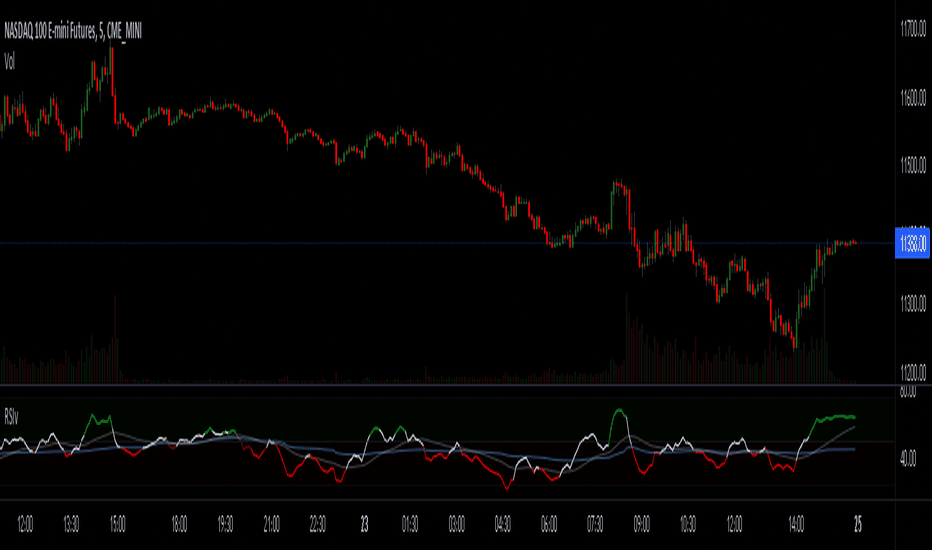932x550 pixels.
Task: Click the 06:00 time axis label
Action: click(549, 524)
